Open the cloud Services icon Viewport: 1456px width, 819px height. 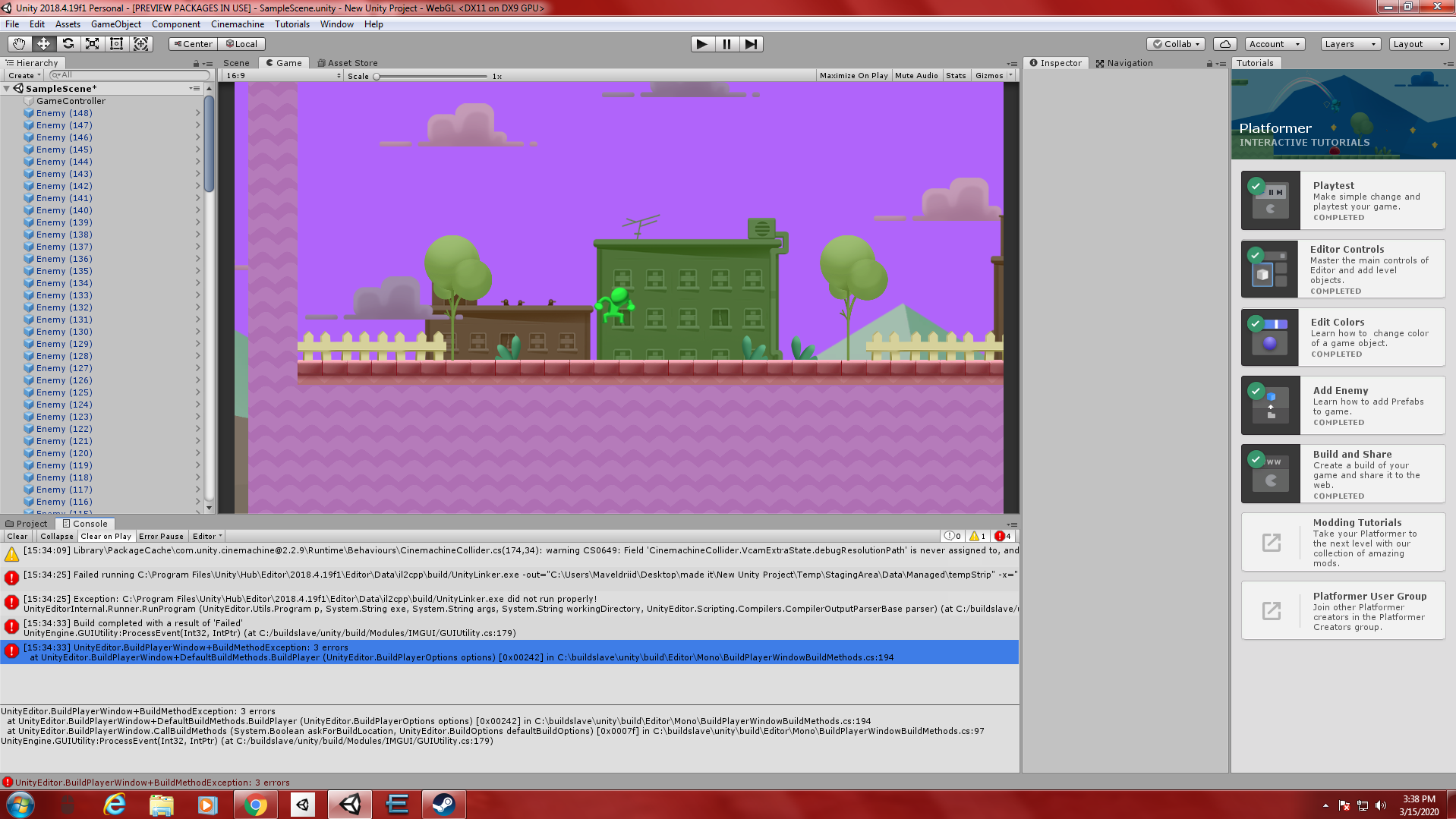1224,44
